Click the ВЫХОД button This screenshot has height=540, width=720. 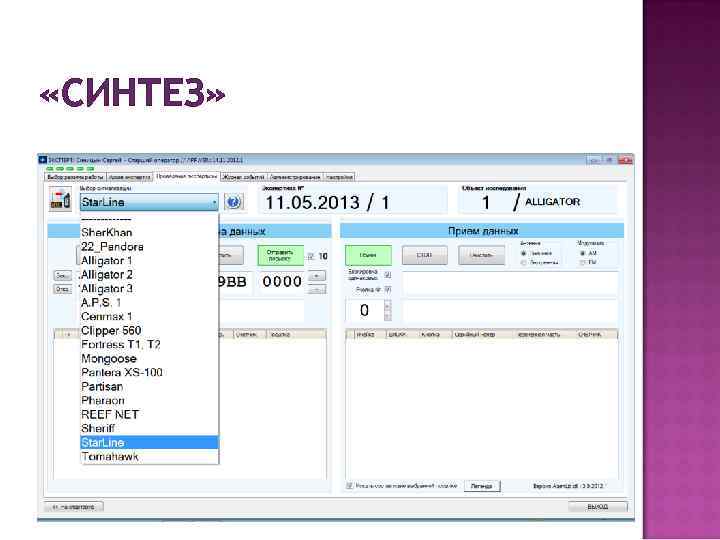tap(597, 506)
